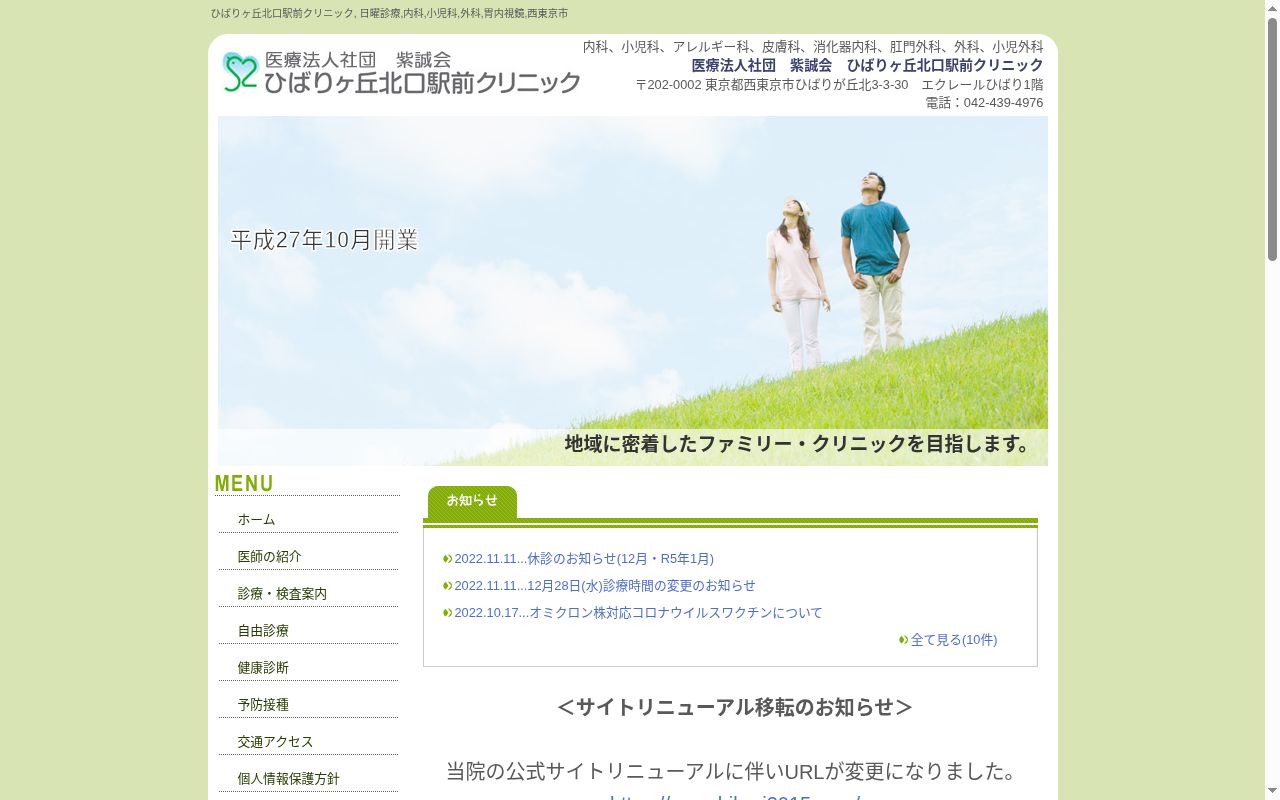Screen dimensions: 1280x800
Task: Click the 〒202-0002 address line text
Action: point(839,85)
